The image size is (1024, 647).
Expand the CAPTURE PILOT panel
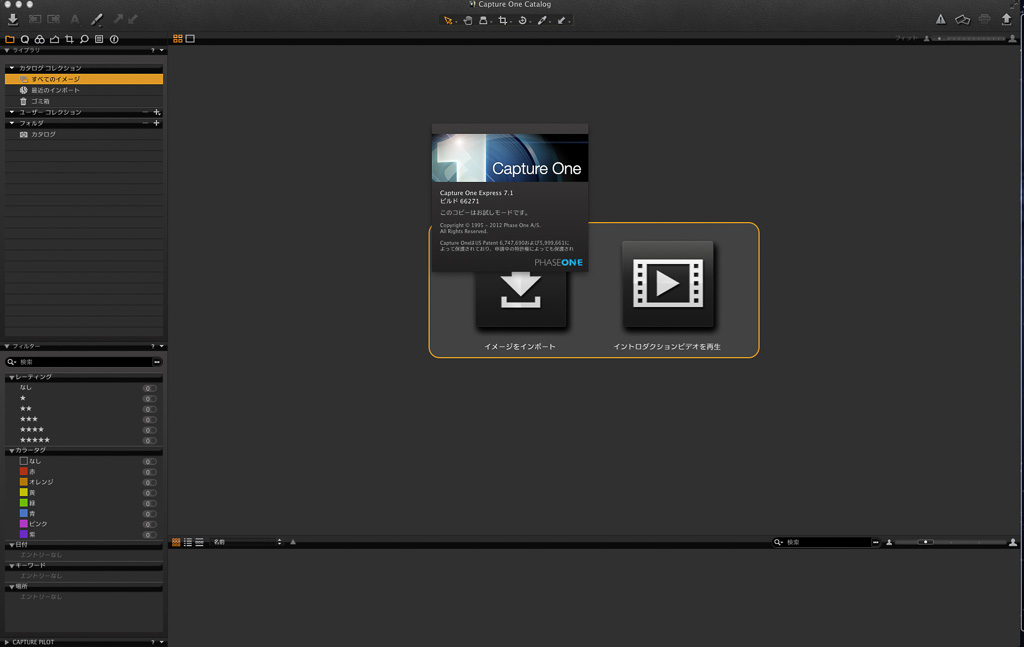click(x=8, y=642)
